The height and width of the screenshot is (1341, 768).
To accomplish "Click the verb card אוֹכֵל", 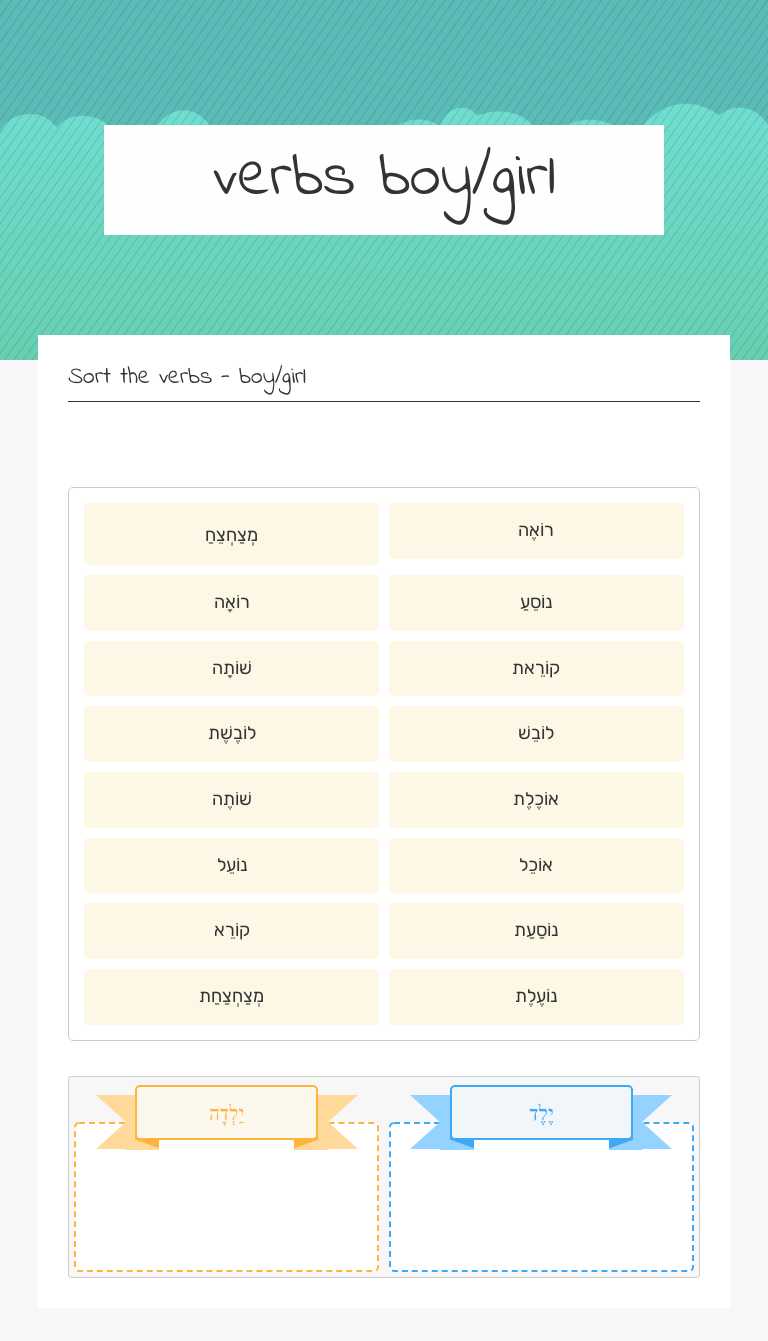I will (537, 865).
